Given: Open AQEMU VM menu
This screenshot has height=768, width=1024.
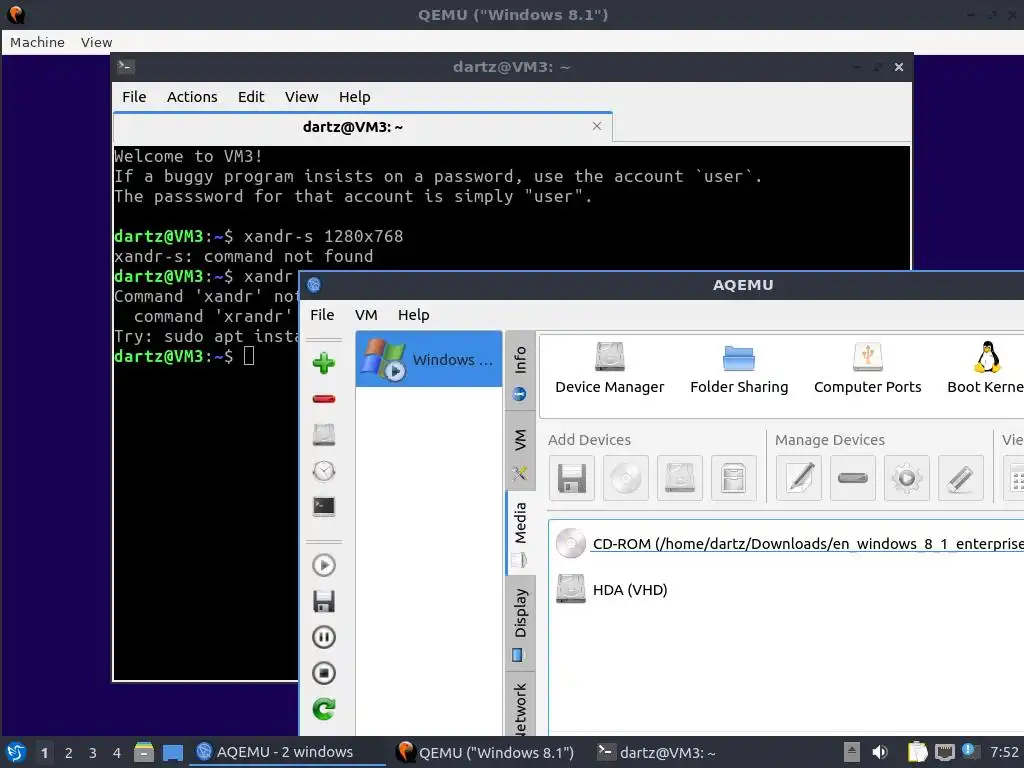Looking at the screenshot, I should pos(366,315).
